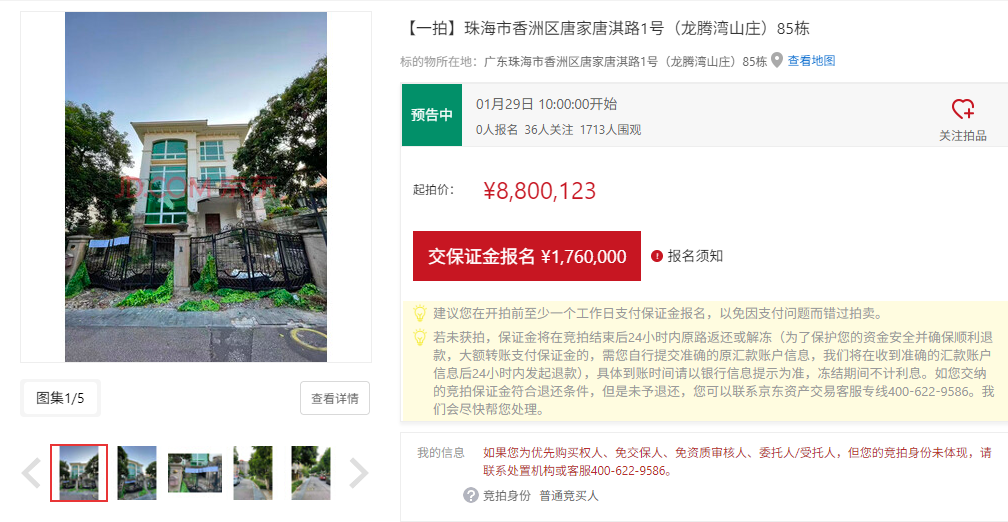
Task: Click the 关注拍品 label
Action: 962,136
